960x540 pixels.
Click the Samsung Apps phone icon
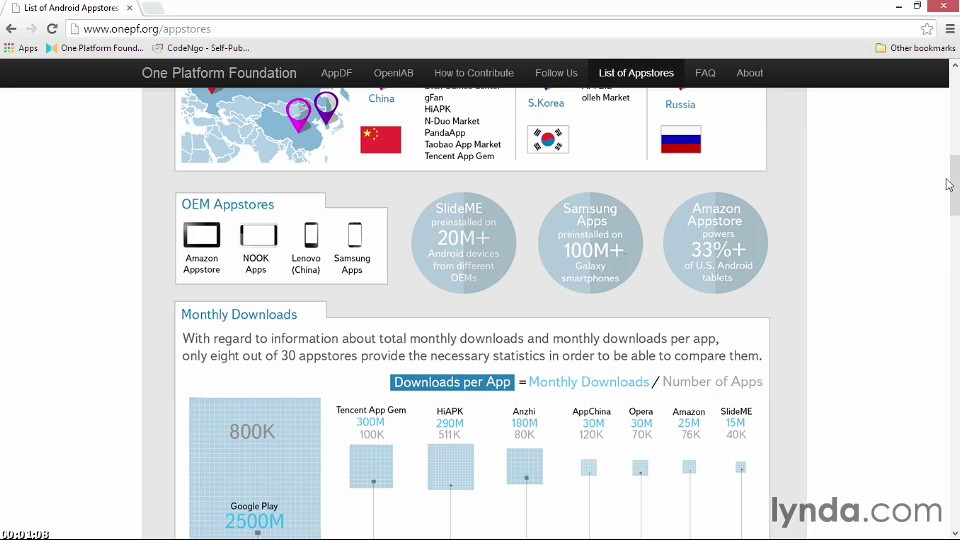tap(354, 235)
